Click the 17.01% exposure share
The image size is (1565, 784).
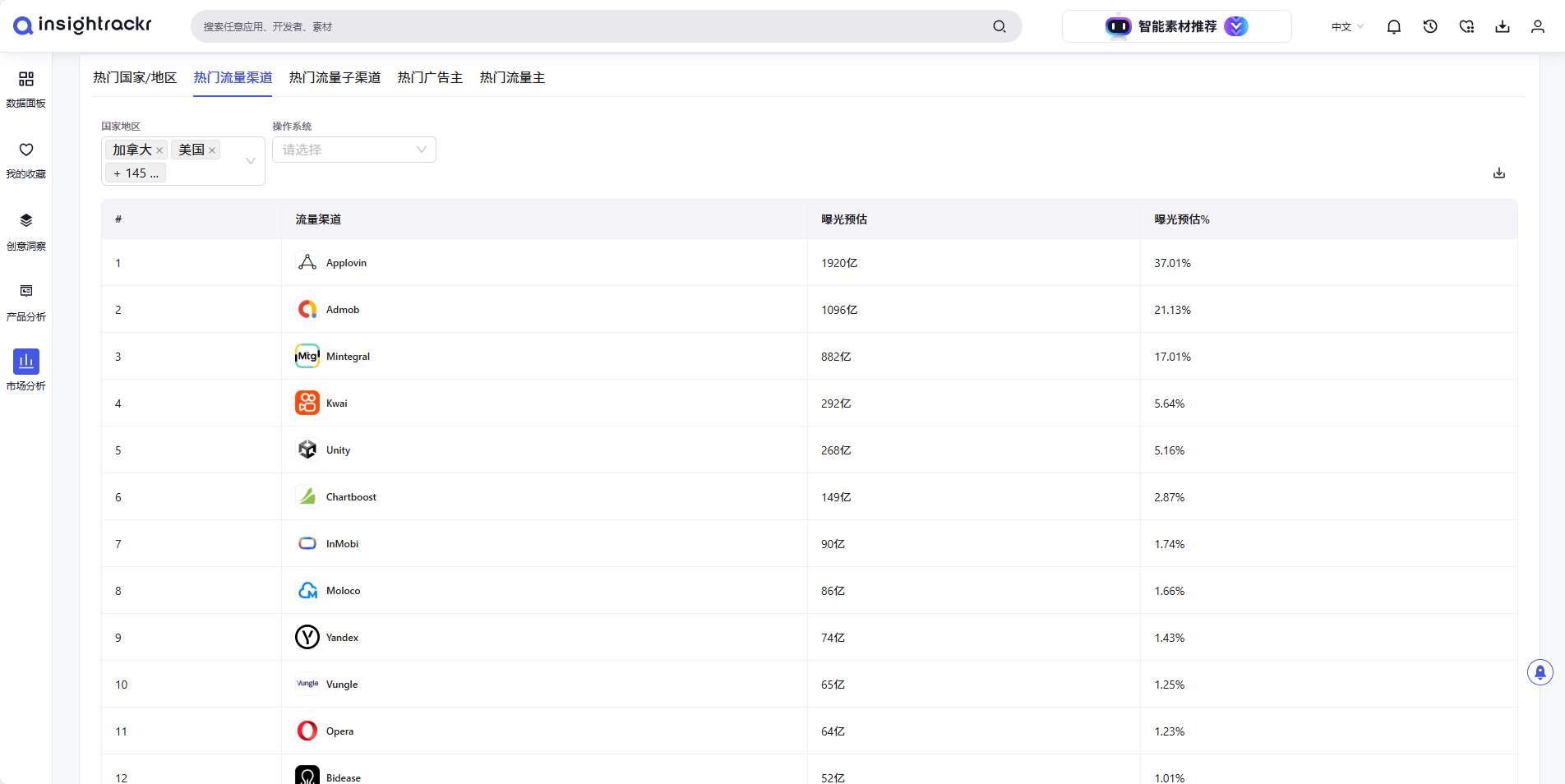coord(1172,357)
